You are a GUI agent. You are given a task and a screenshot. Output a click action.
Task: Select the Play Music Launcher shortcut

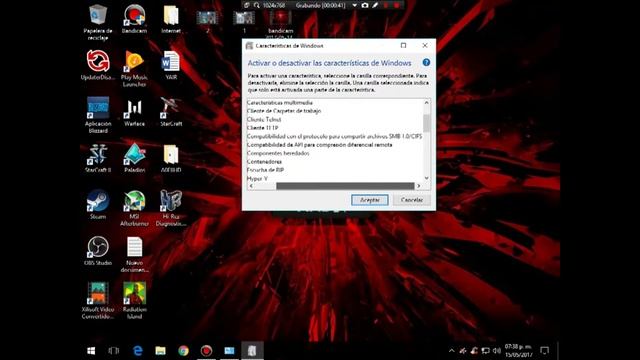click(134, 69)
